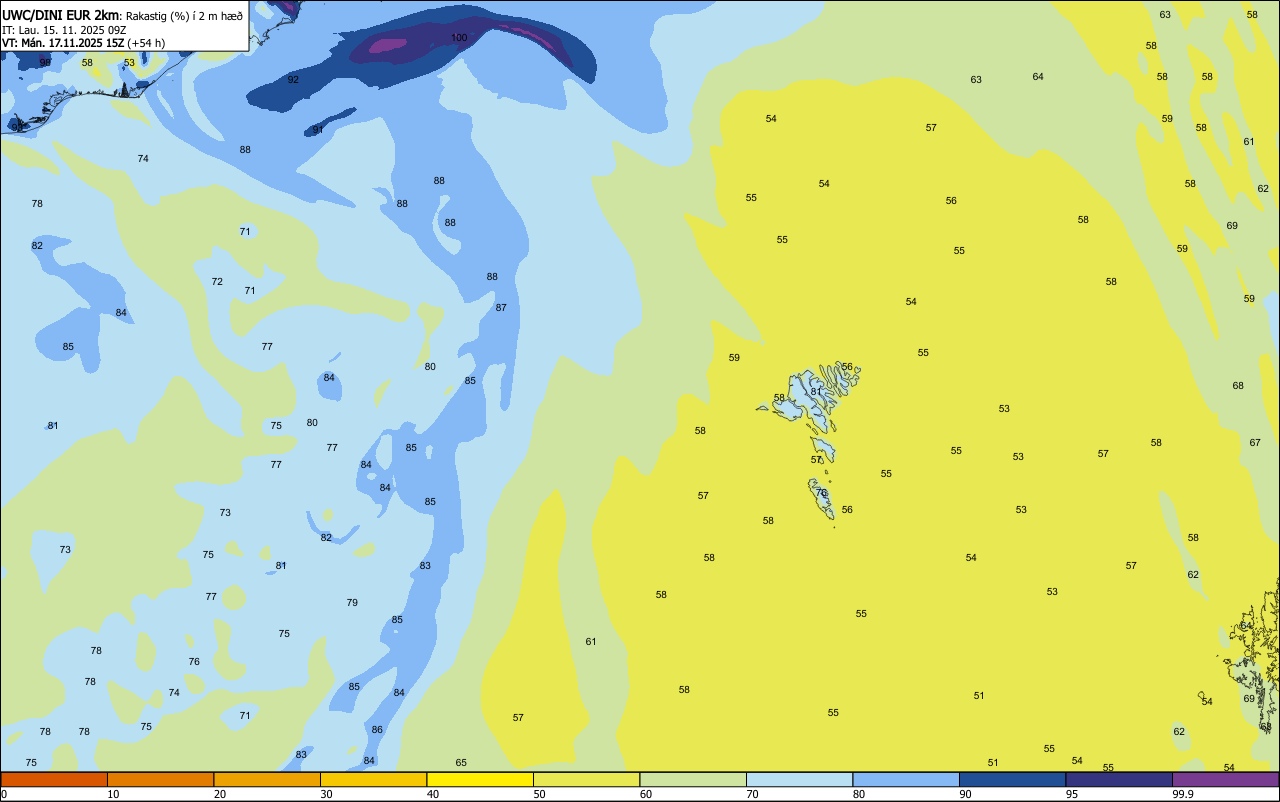Click the '40' legend tick label
Screen dimensions: 1280x802
click(433, 794)
